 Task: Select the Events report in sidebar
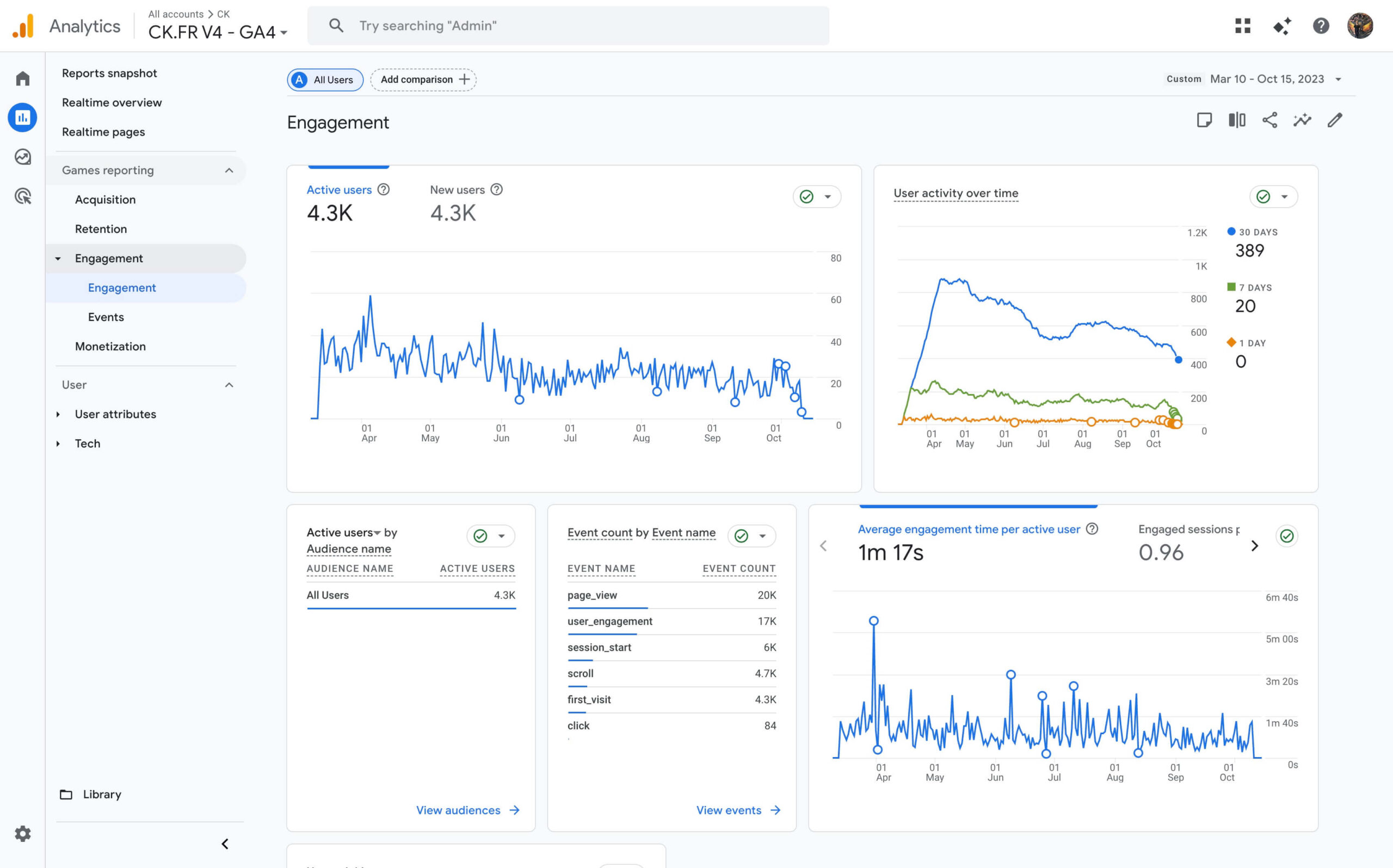click(x=106, y=317)
